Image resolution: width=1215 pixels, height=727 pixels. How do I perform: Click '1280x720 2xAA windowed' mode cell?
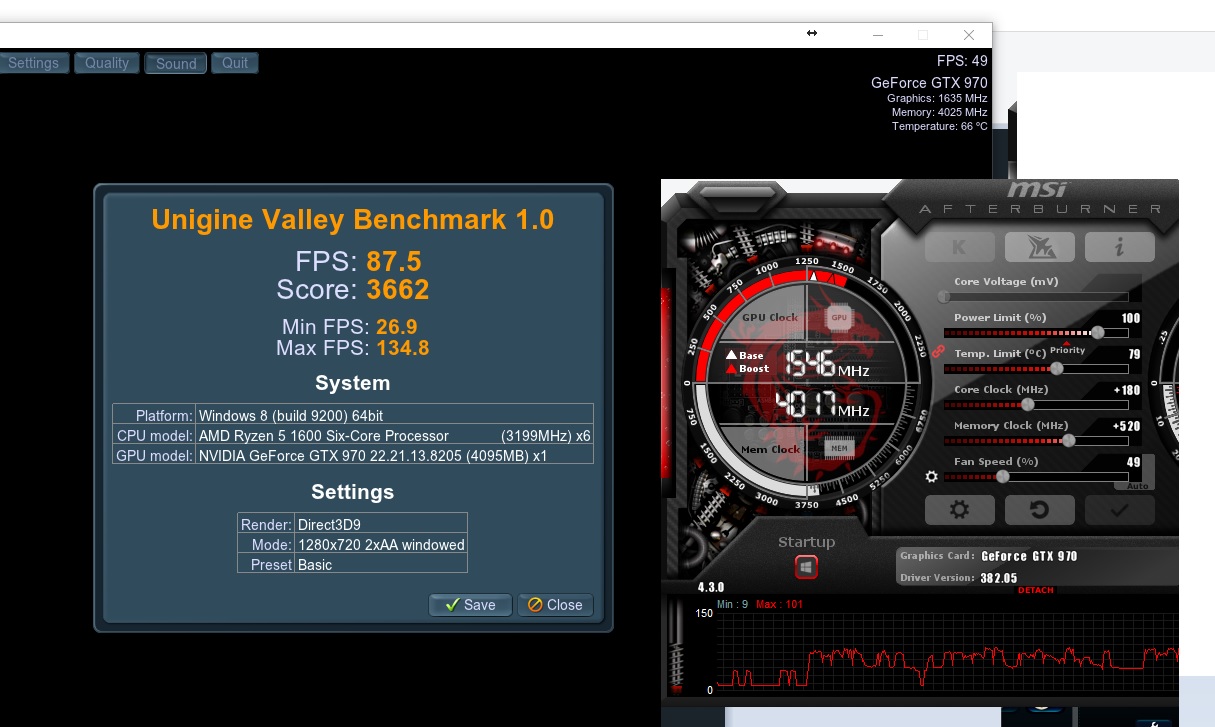tap(381, 545)
